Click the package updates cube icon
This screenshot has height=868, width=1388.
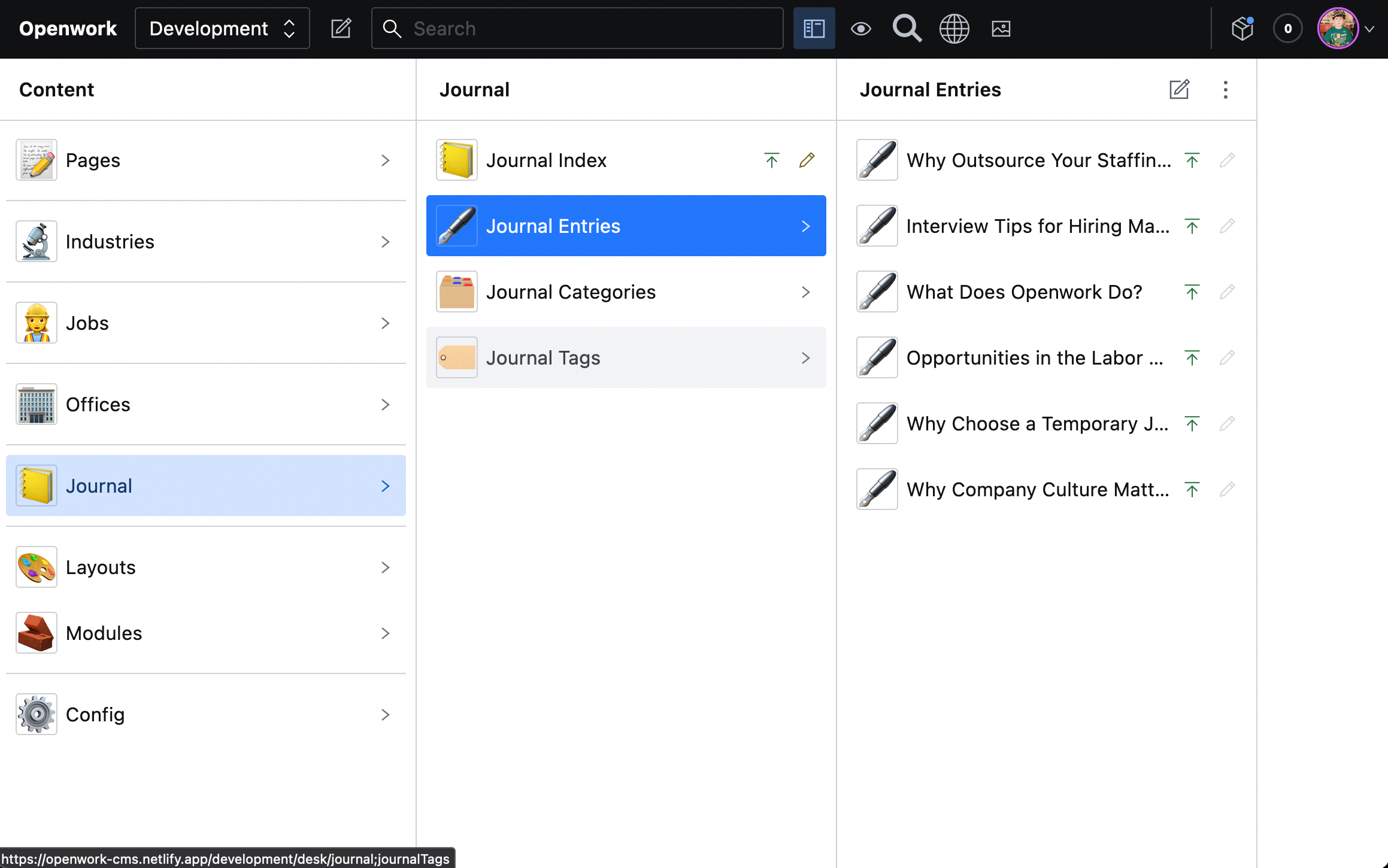coord(1242,28)
